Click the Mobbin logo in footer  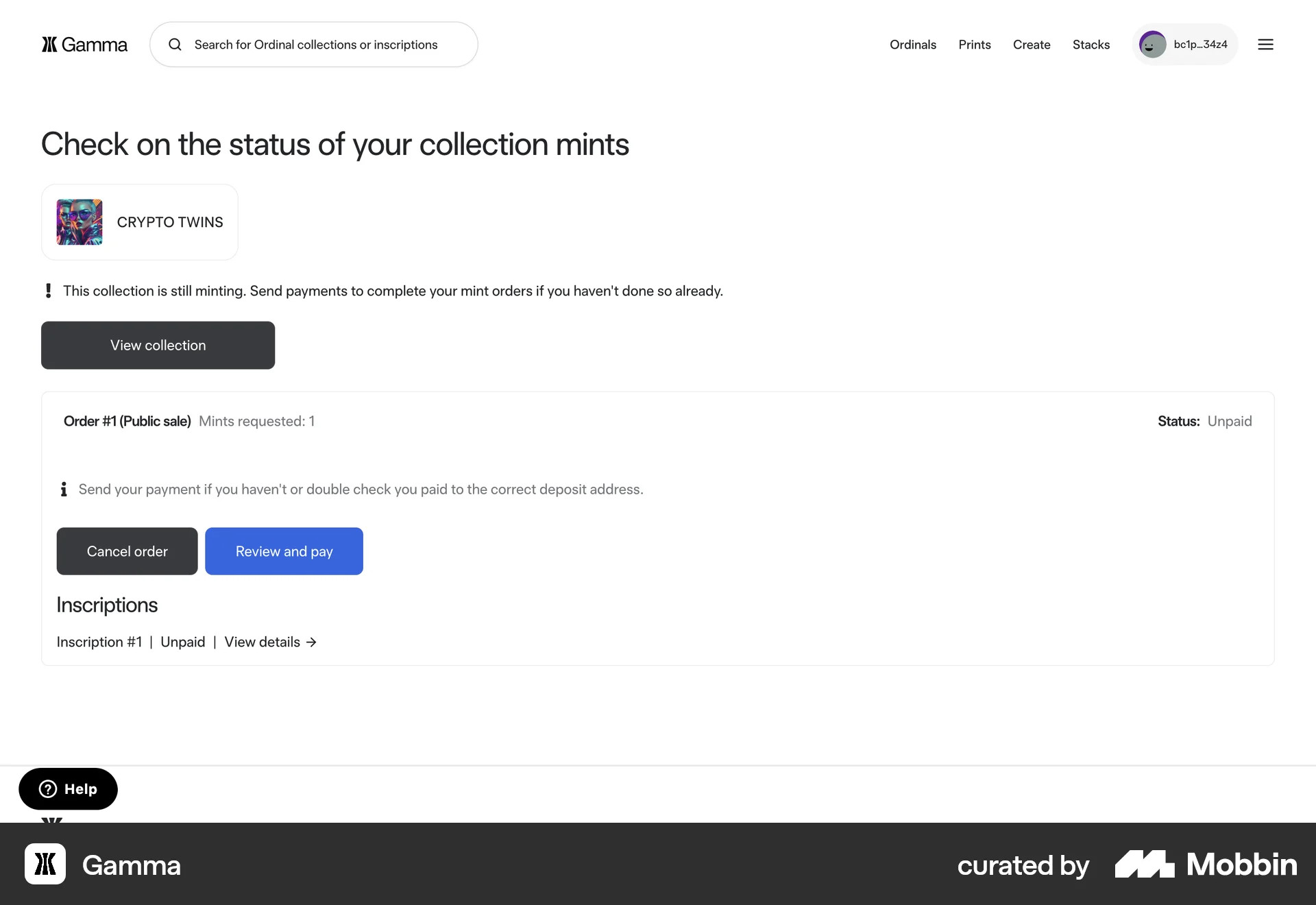pos(1206,865)
